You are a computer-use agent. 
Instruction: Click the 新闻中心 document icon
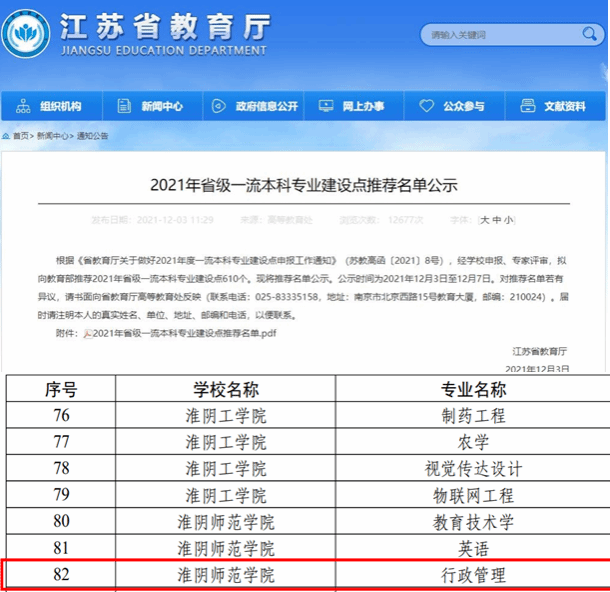(124, 106)
